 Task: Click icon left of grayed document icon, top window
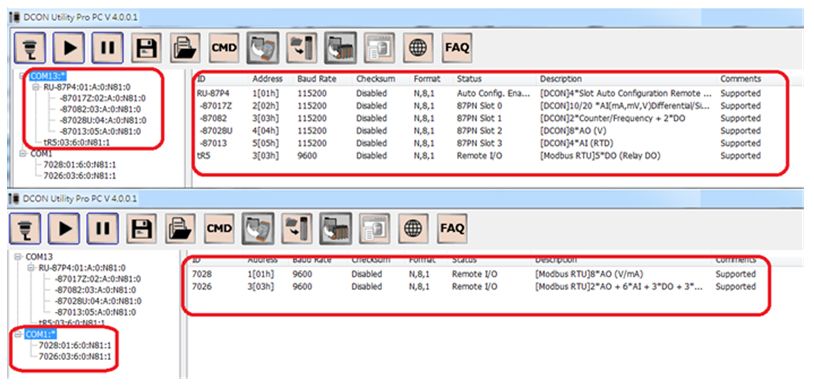point(341,48)
